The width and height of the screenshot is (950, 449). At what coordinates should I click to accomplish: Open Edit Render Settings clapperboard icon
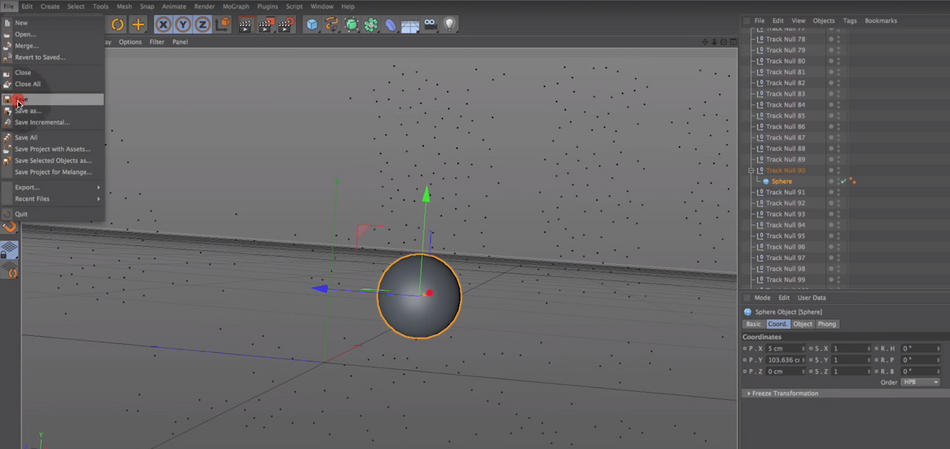click(286, 25)
